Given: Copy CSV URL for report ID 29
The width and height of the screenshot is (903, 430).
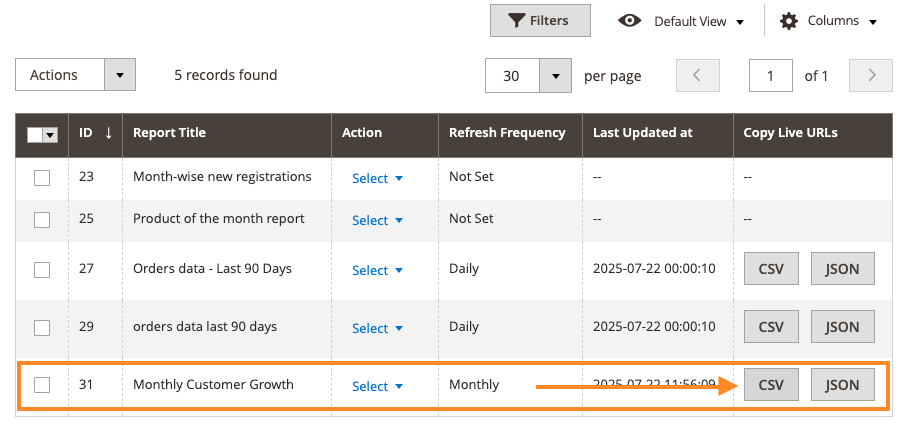Looking at the screenshot, I should [x=771, y=327].
